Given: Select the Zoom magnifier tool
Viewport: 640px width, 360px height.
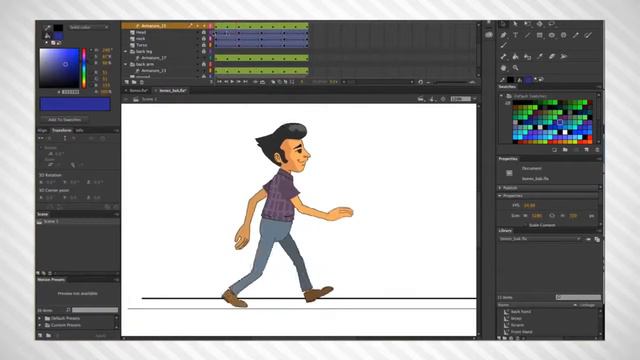Looking at the screenshot, I should coord(516,68).
